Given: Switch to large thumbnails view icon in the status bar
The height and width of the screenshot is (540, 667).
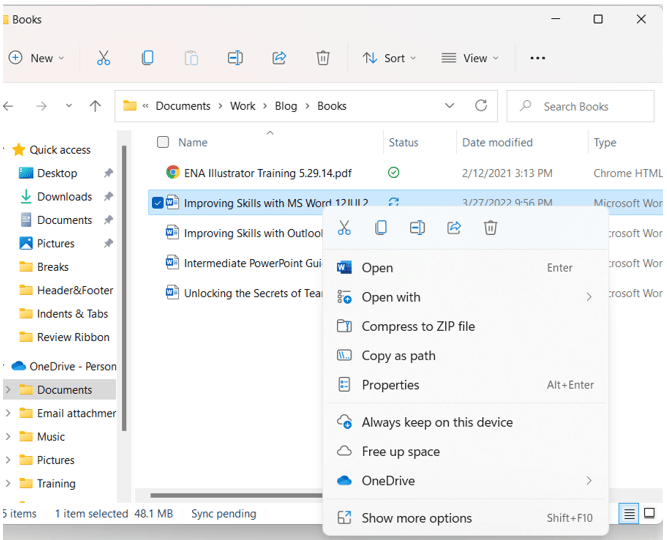Looking at the screenshot, I should [x=649, y=514].
